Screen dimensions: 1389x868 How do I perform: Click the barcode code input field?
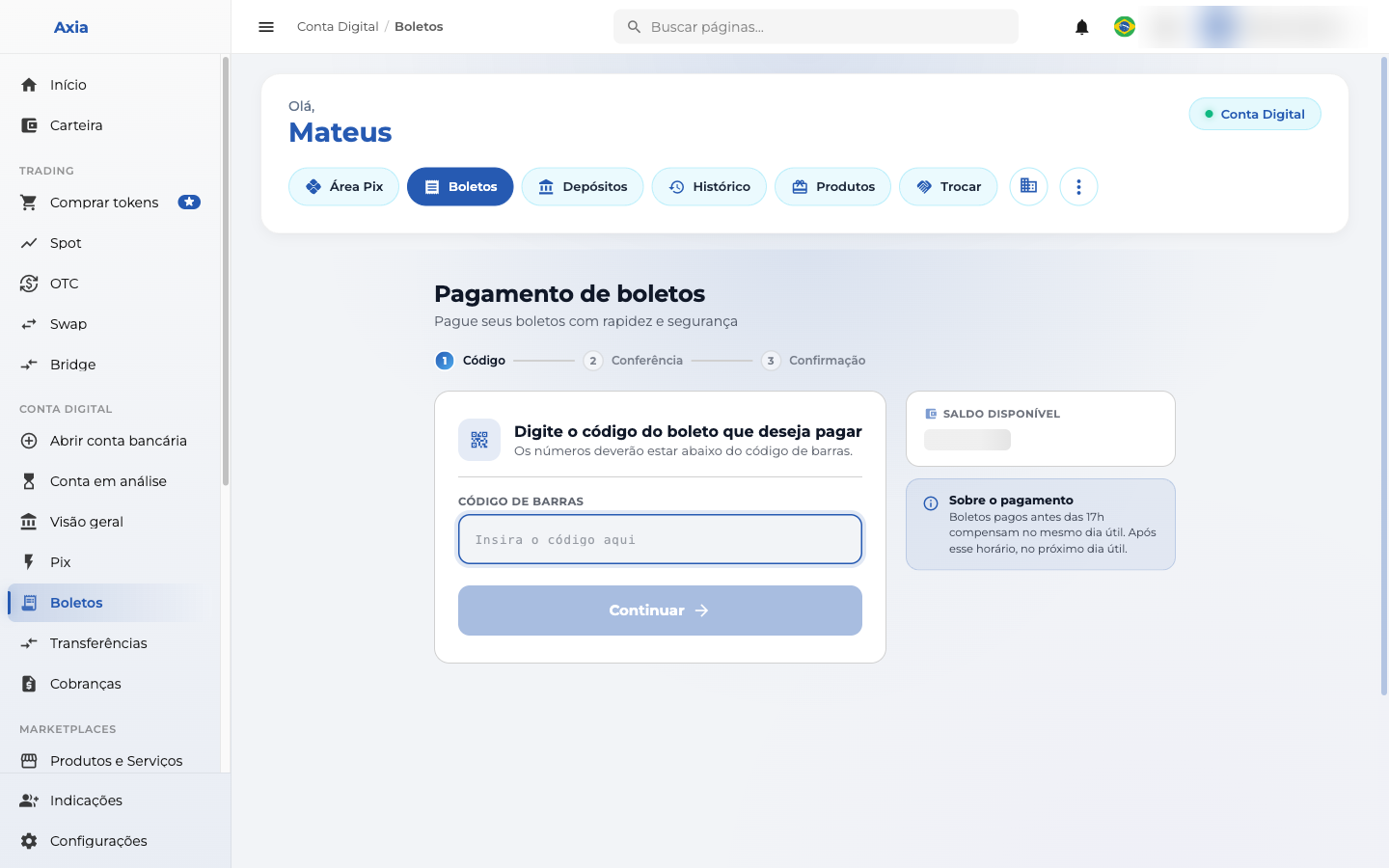click(x=660, y=539)
